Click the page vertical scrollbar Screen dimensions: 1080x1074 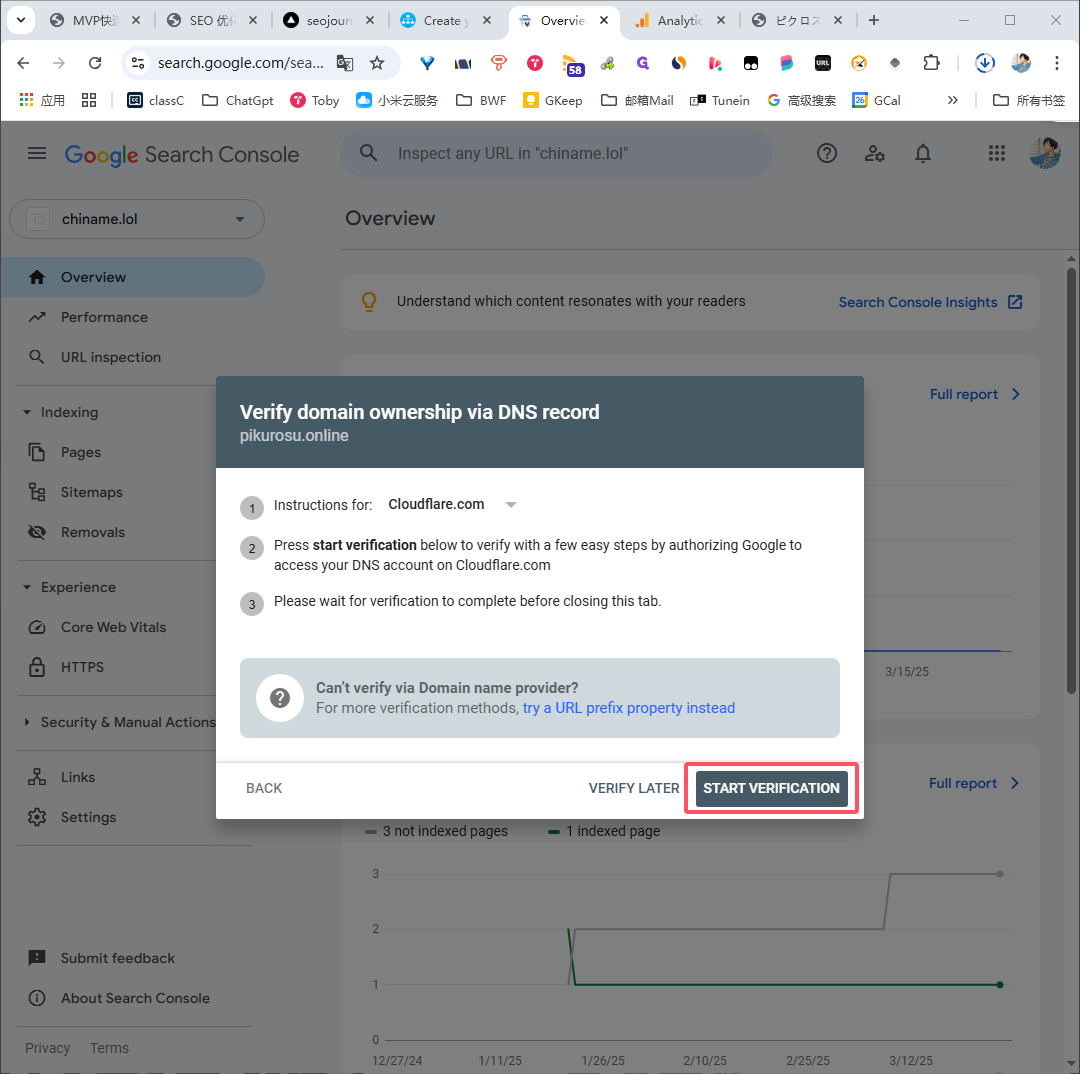[1071, 480]
